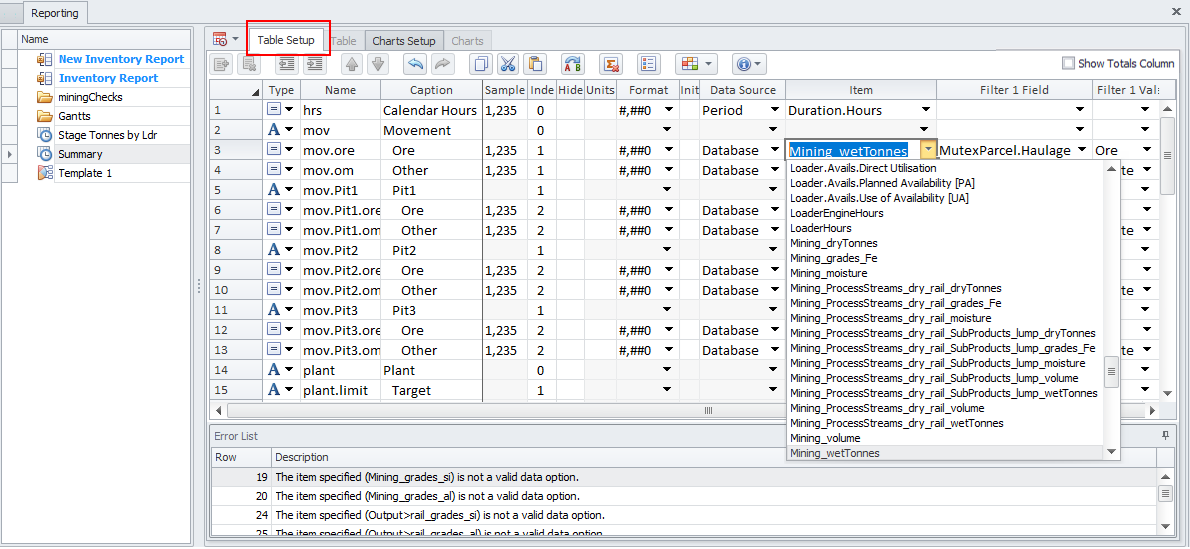Enable the Show Totals Column checkbox
Viewport: 1190px width, 549px height.
(x=1068, y=63)
